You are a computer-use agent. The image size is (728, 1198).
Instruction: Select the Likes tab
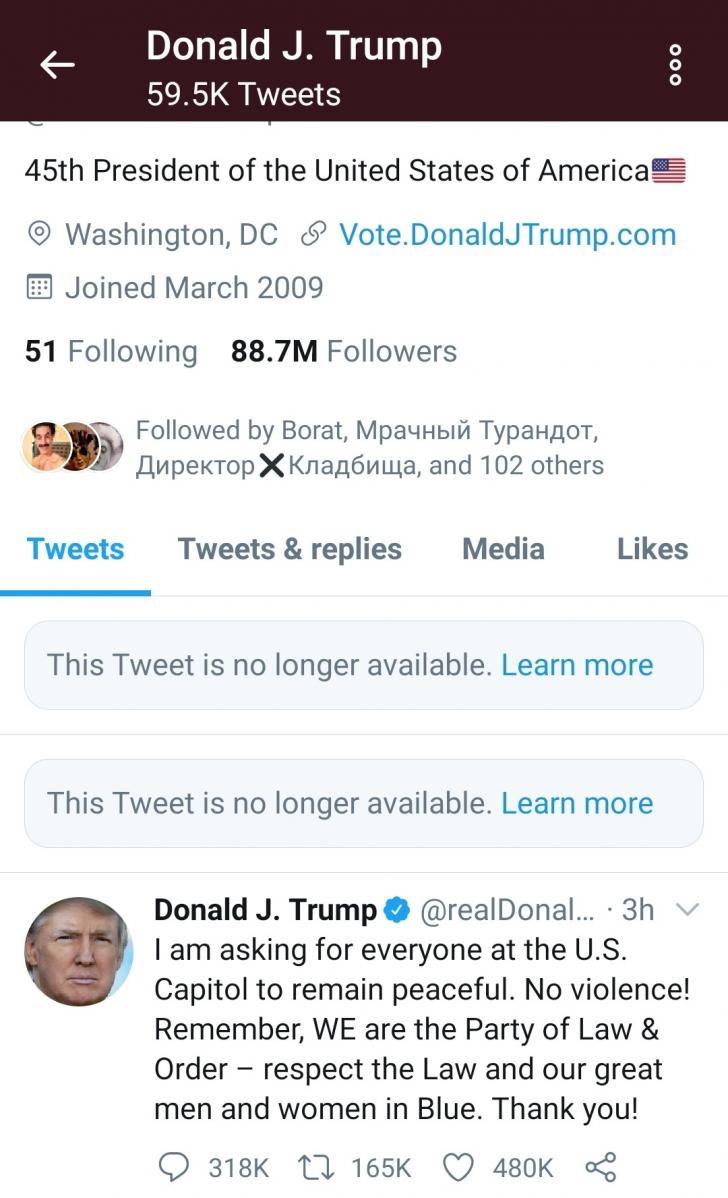pos(652,549)
